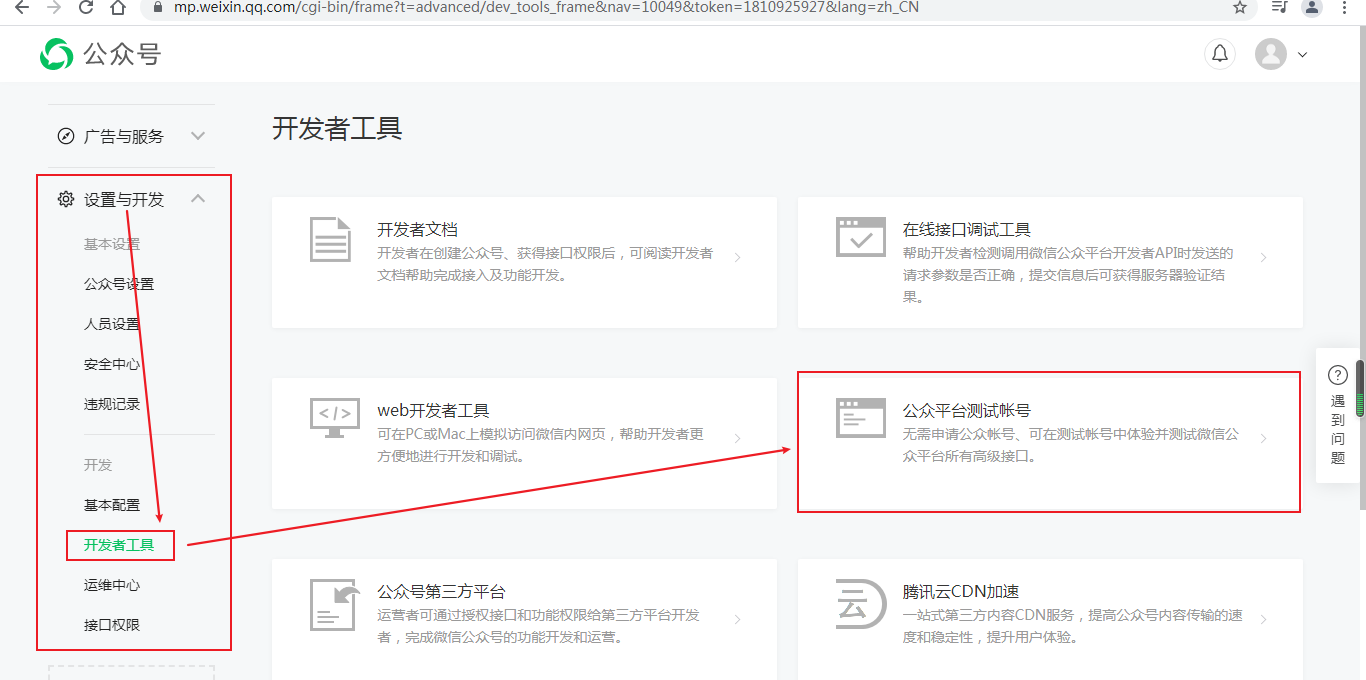This screenshot has height=680, width=1366.
Task: Open 运维中心 in sidebar
Action: [x=112, y=585]
